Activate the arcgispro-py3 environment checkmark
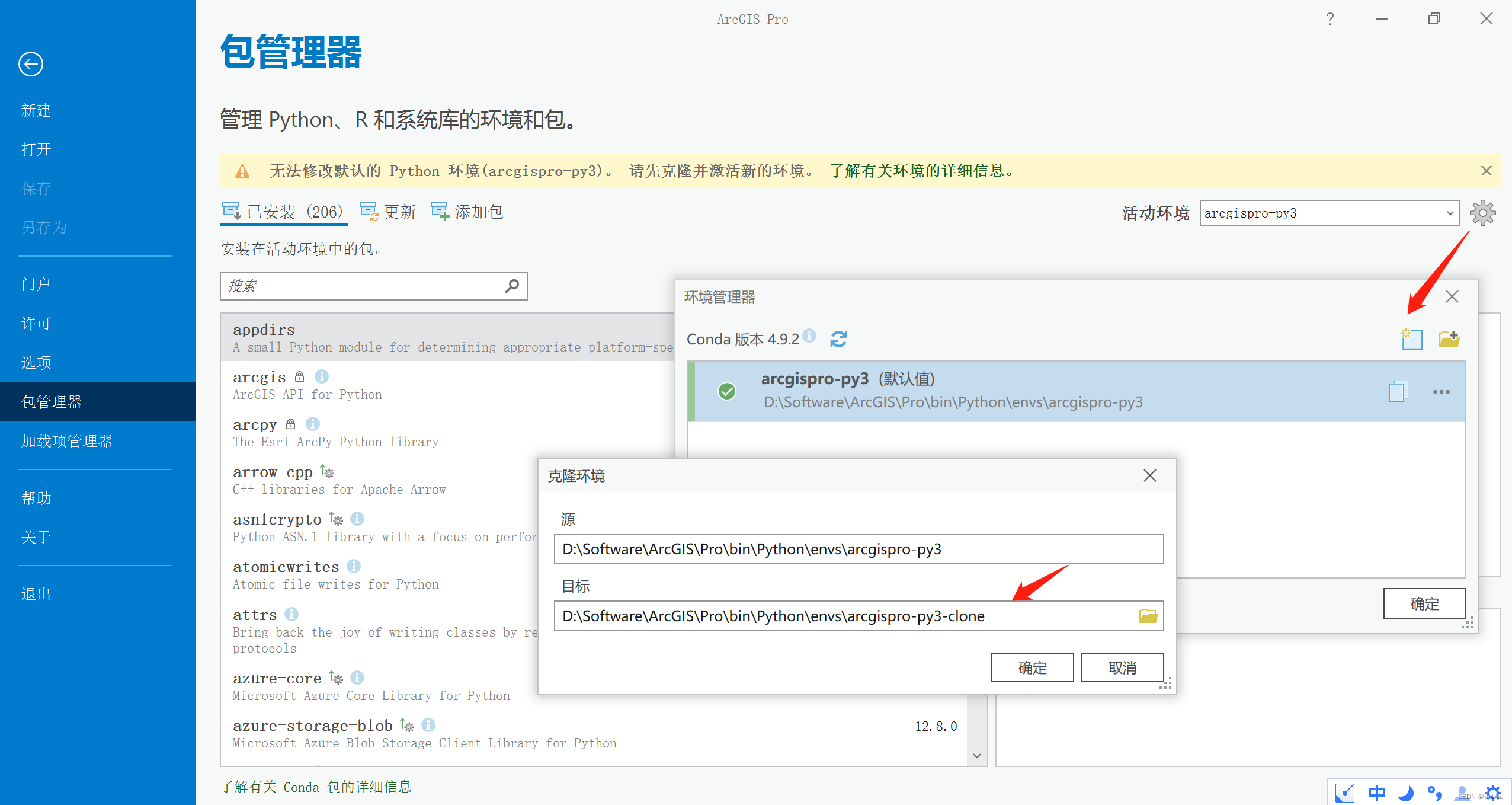Viewport: 1512px width, 805px height. click(726, 391)
